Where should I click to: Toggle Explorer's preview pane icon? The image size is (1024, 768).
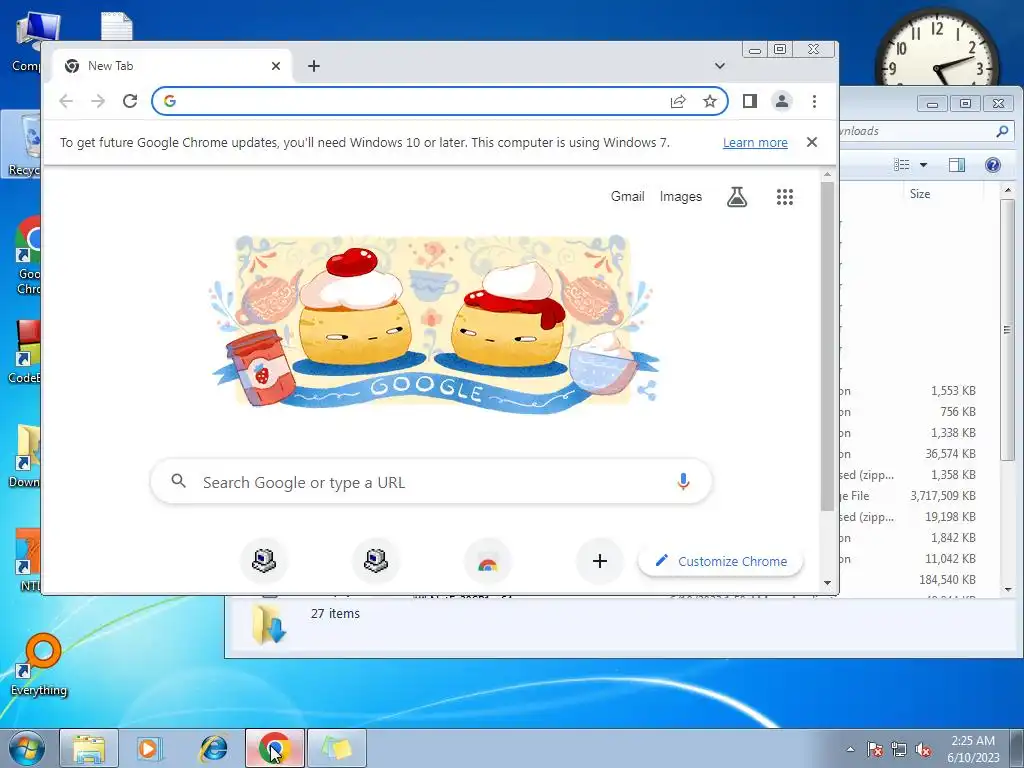coord(957,165)
